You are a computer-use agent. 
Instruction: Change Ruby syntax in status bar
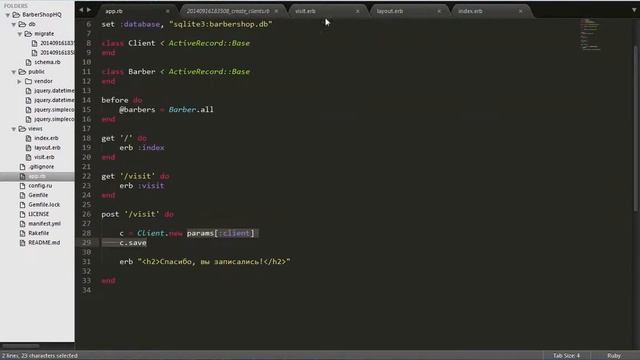(614, 356)
